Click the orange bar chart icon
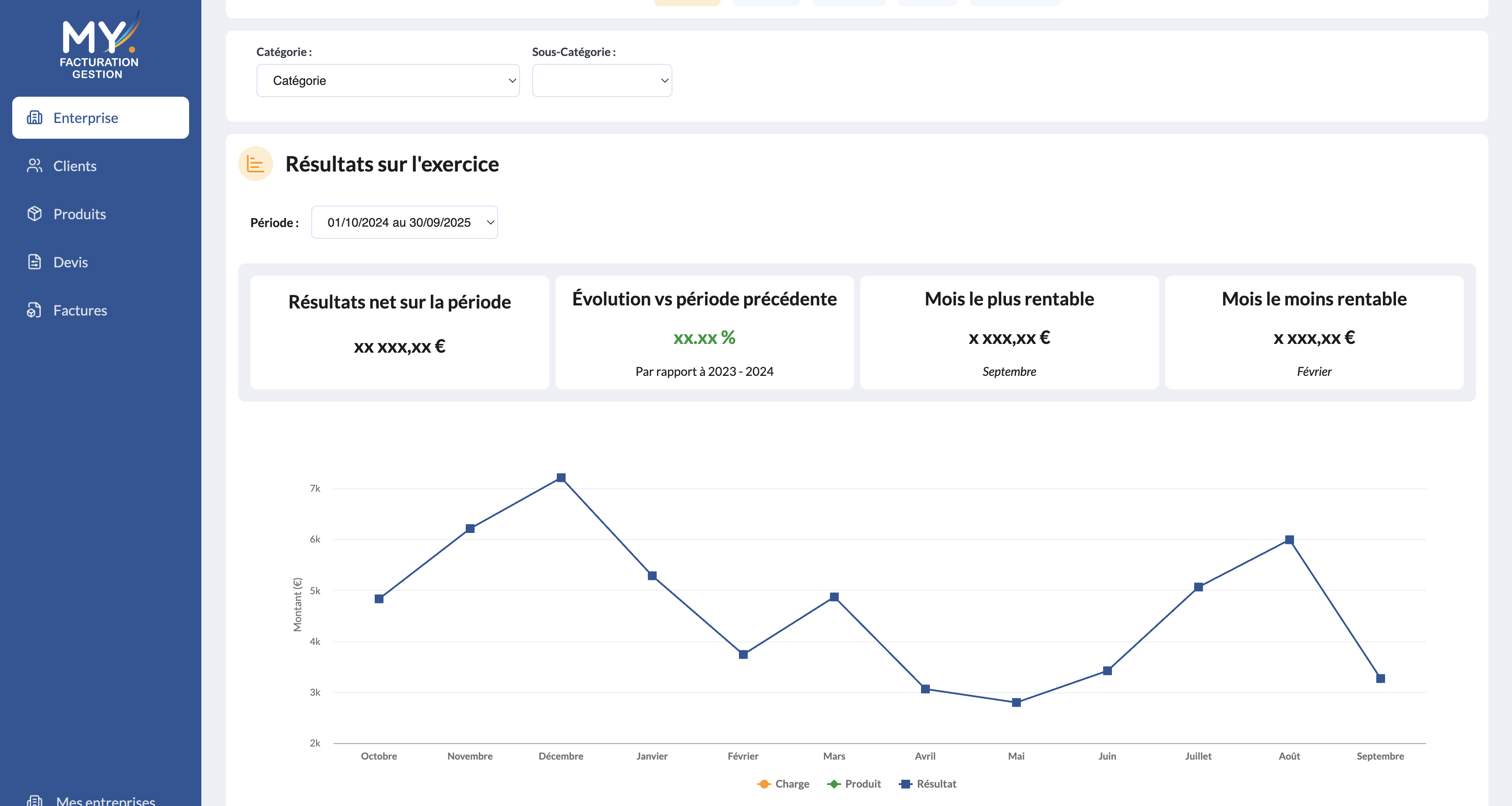Image resolution: width=1512 pixels, height=806 pixels. tap(255, 164)
